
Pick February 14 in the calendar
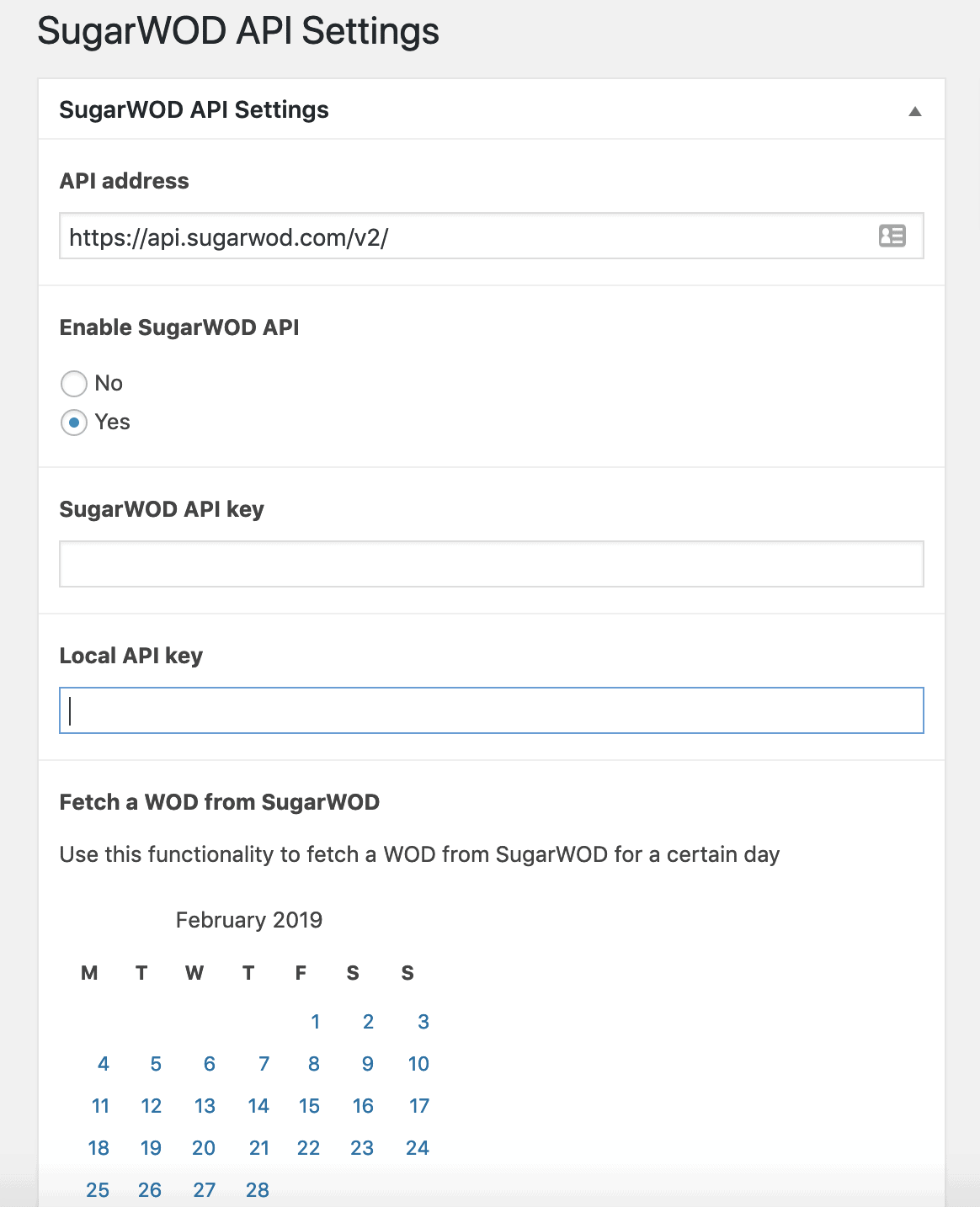coord(258,1106)
